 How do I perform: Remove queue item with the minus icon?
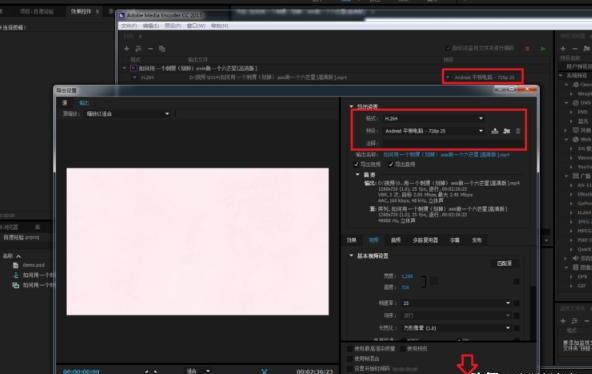click(150, 49)
